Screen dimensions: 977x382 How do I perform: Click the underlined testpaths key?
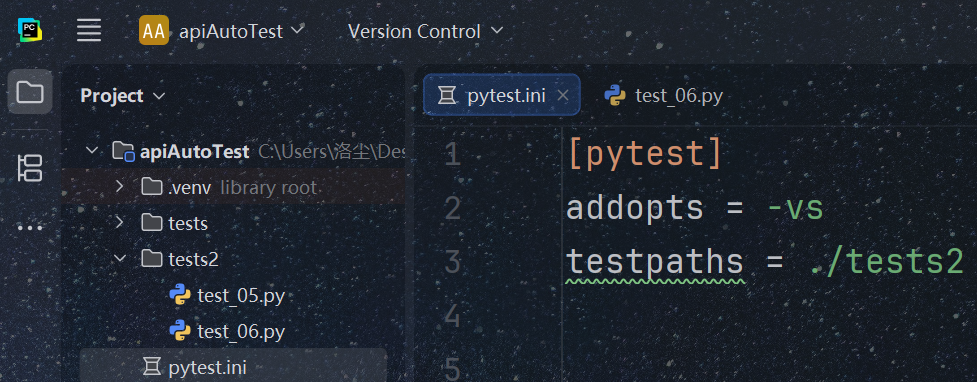pos(655,262)
